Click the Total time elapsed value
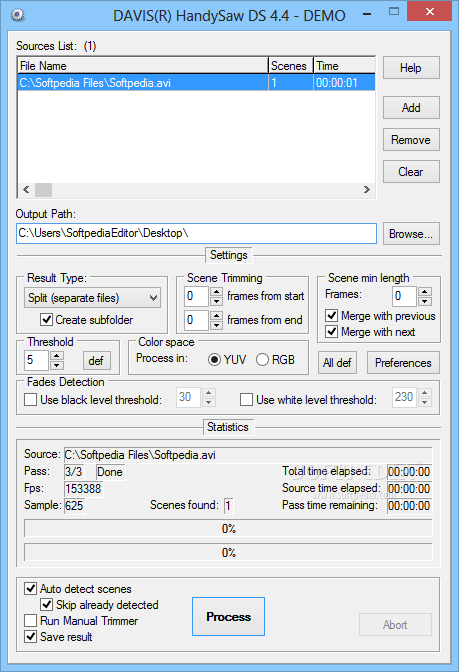This screenshot has width=459, height=672. (409, 472)
